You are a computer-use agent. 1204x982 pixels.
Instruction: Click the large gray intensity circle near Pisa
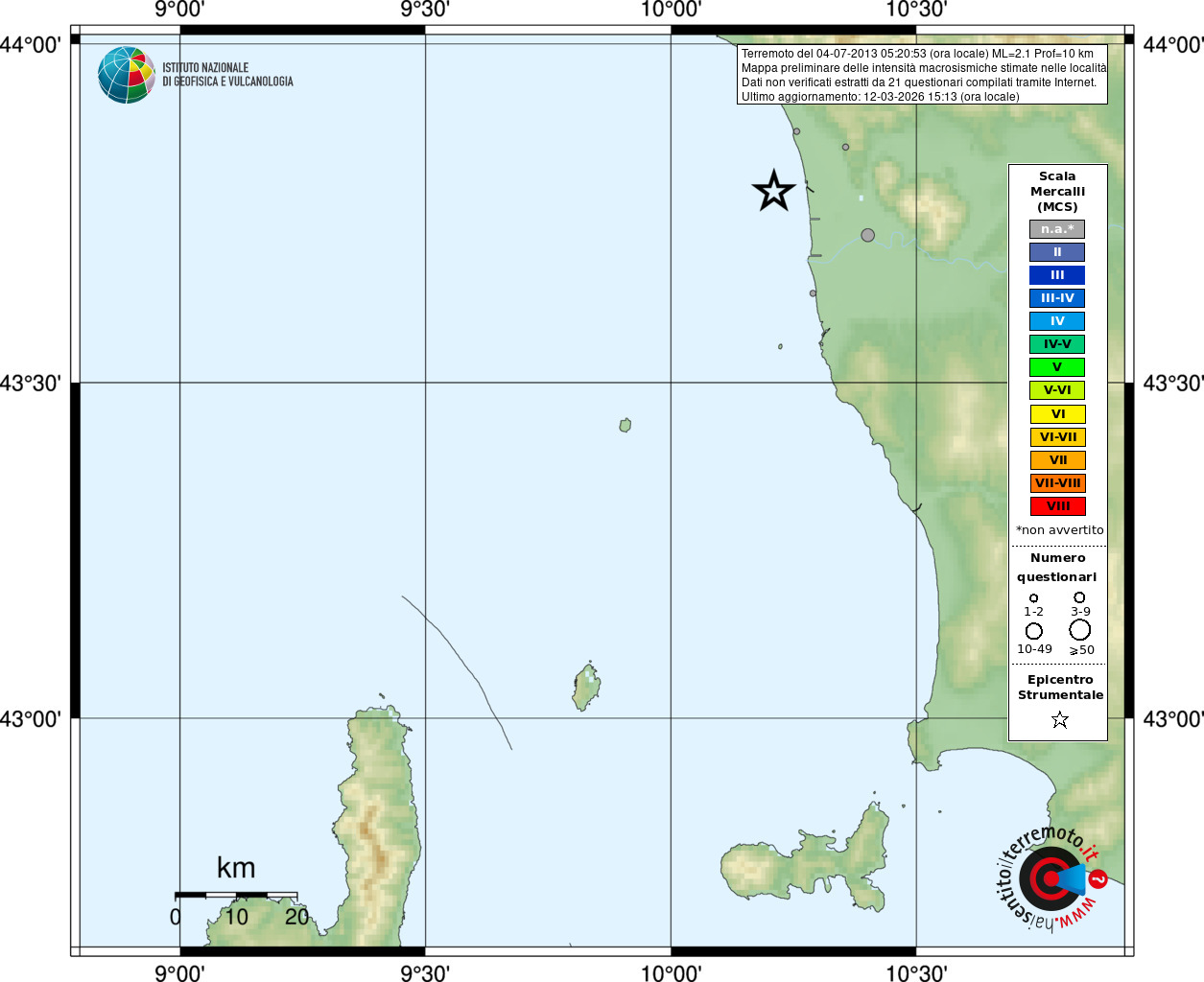point(867,235)
